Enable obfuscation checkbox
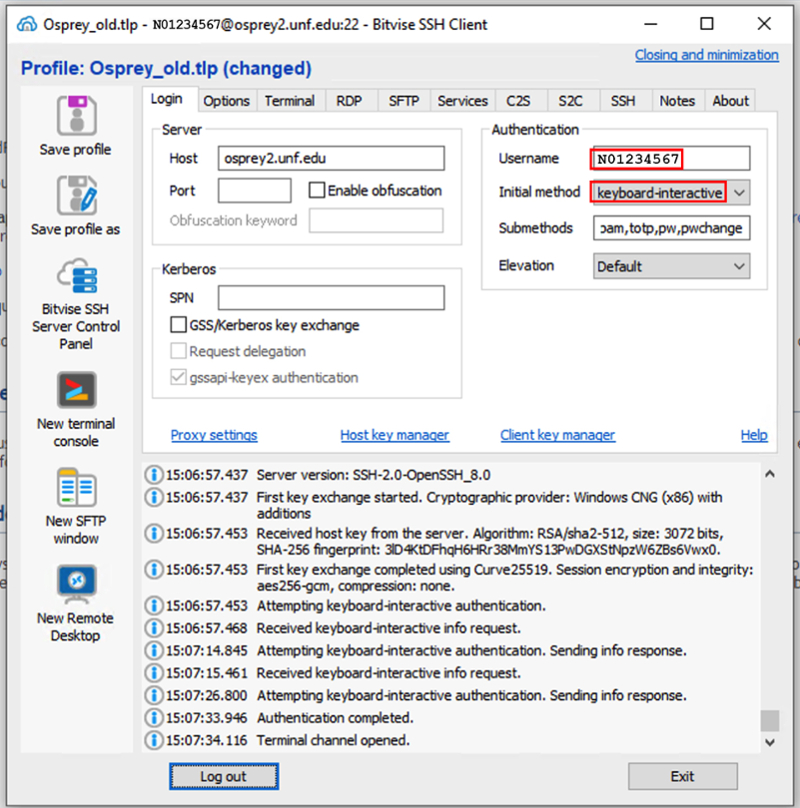 316,190
